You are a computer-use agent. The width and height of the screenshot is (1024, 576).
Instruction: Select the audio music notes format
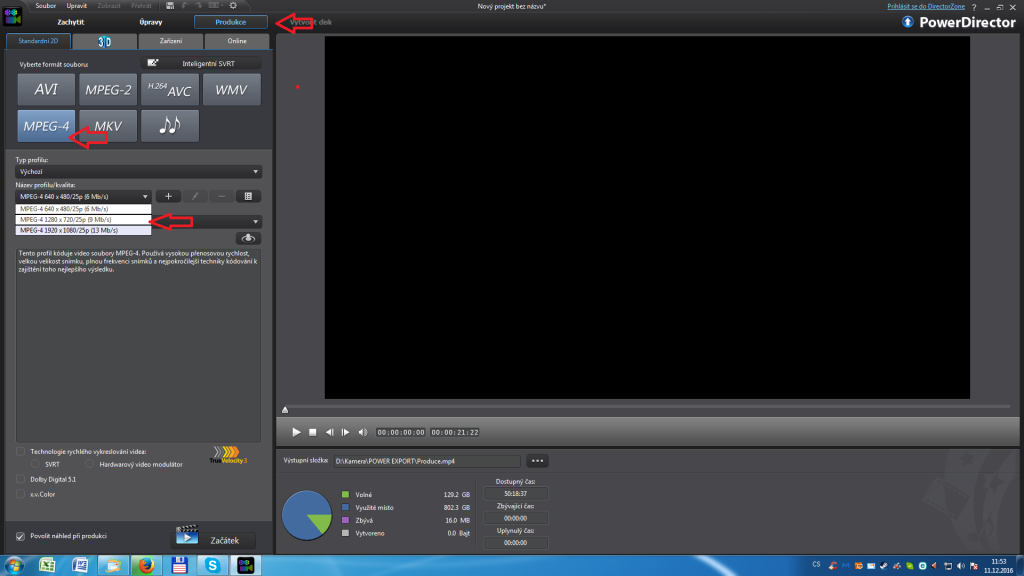[x=169, y=126]
